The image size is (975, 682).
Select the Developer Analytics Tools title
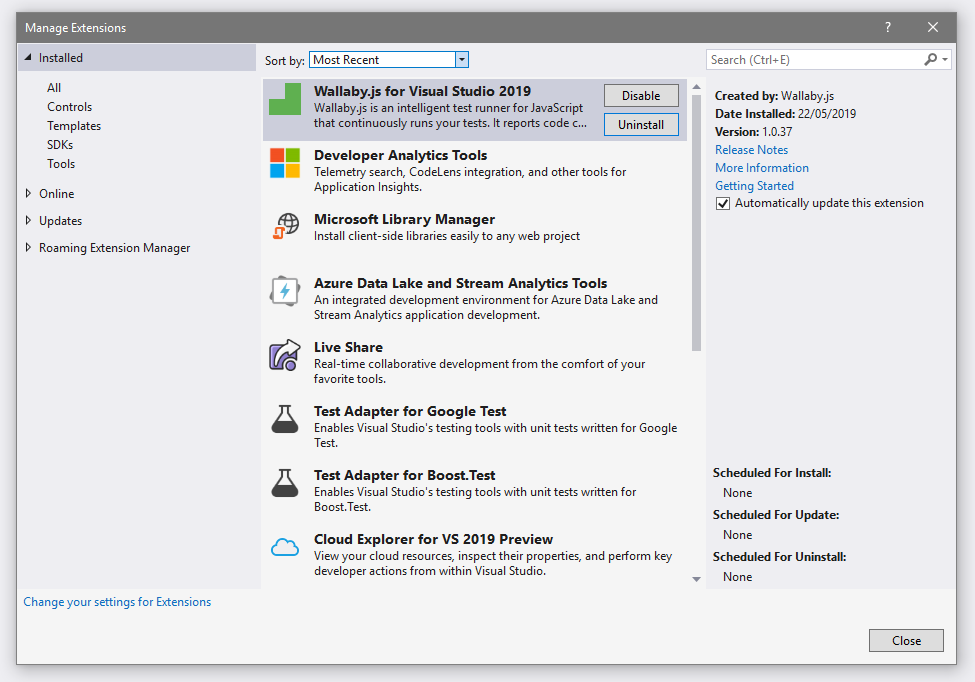400,155
